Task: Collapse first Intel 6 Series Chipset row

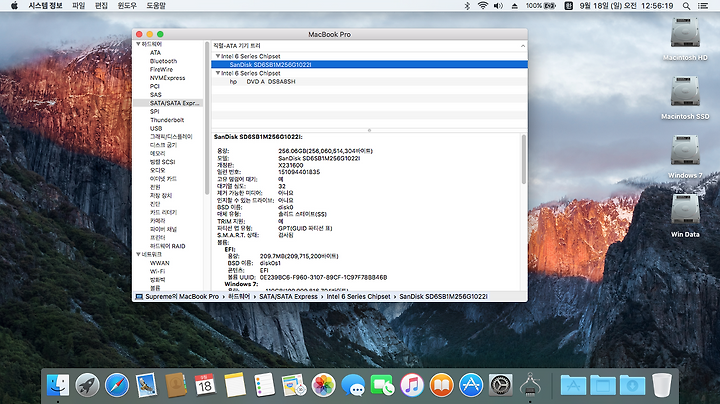Action: tap(218, 56)
